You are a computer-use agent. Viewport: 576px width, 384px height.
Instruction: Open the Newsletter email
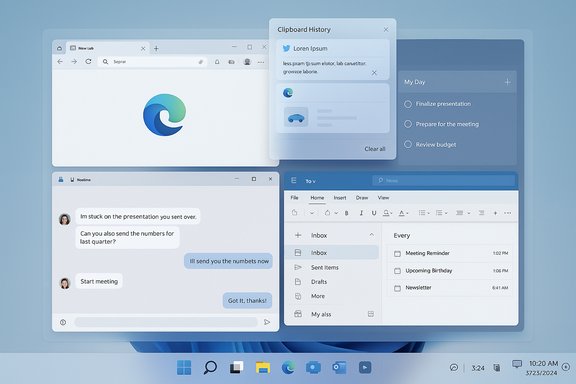[x=450, y=288]
